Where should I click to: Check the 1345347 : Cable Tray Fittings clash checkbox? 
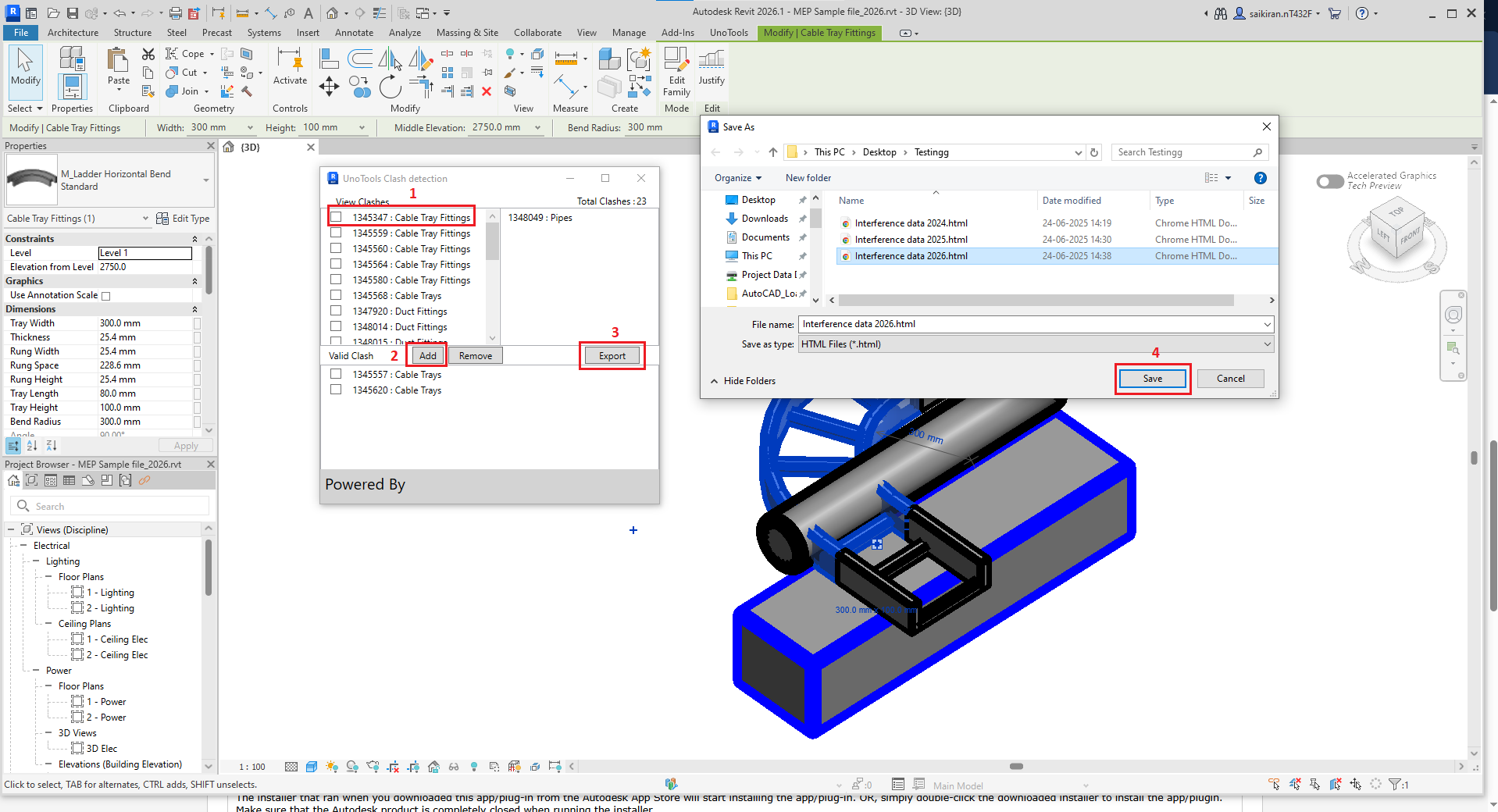coord(336,217)
